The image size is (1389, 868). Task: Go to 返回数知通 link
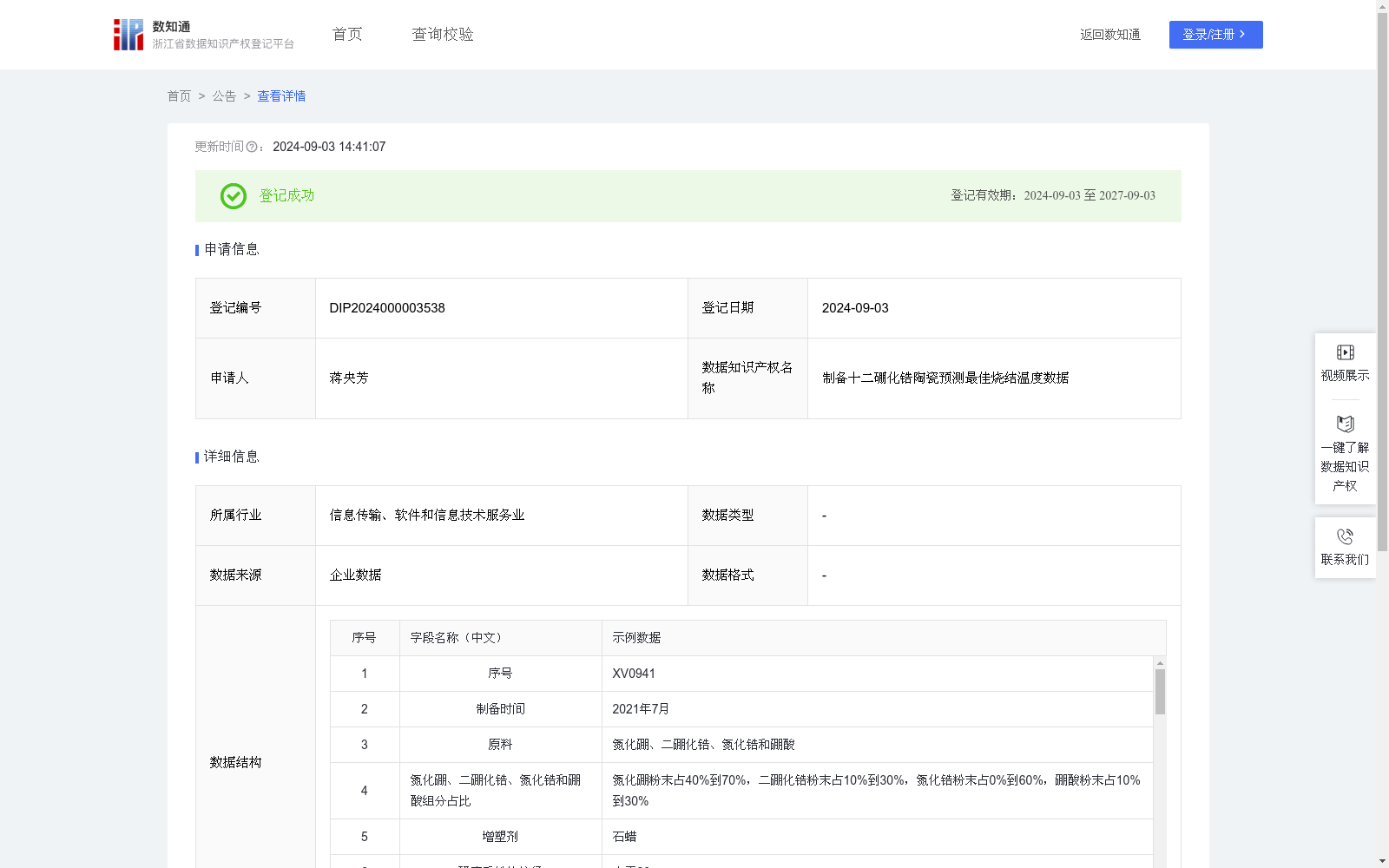(x=1110, y=35)
